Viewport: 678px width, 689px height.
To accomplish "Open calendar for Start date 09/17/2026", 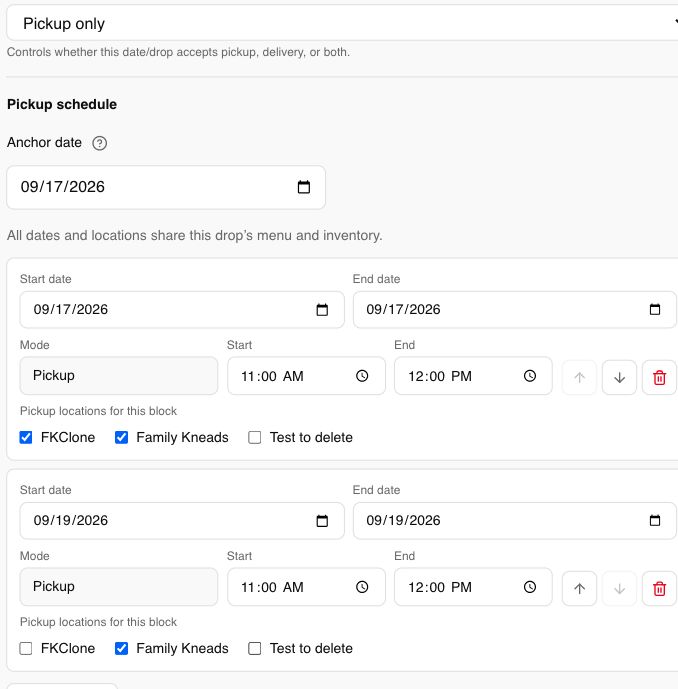I will pos(322,310).
